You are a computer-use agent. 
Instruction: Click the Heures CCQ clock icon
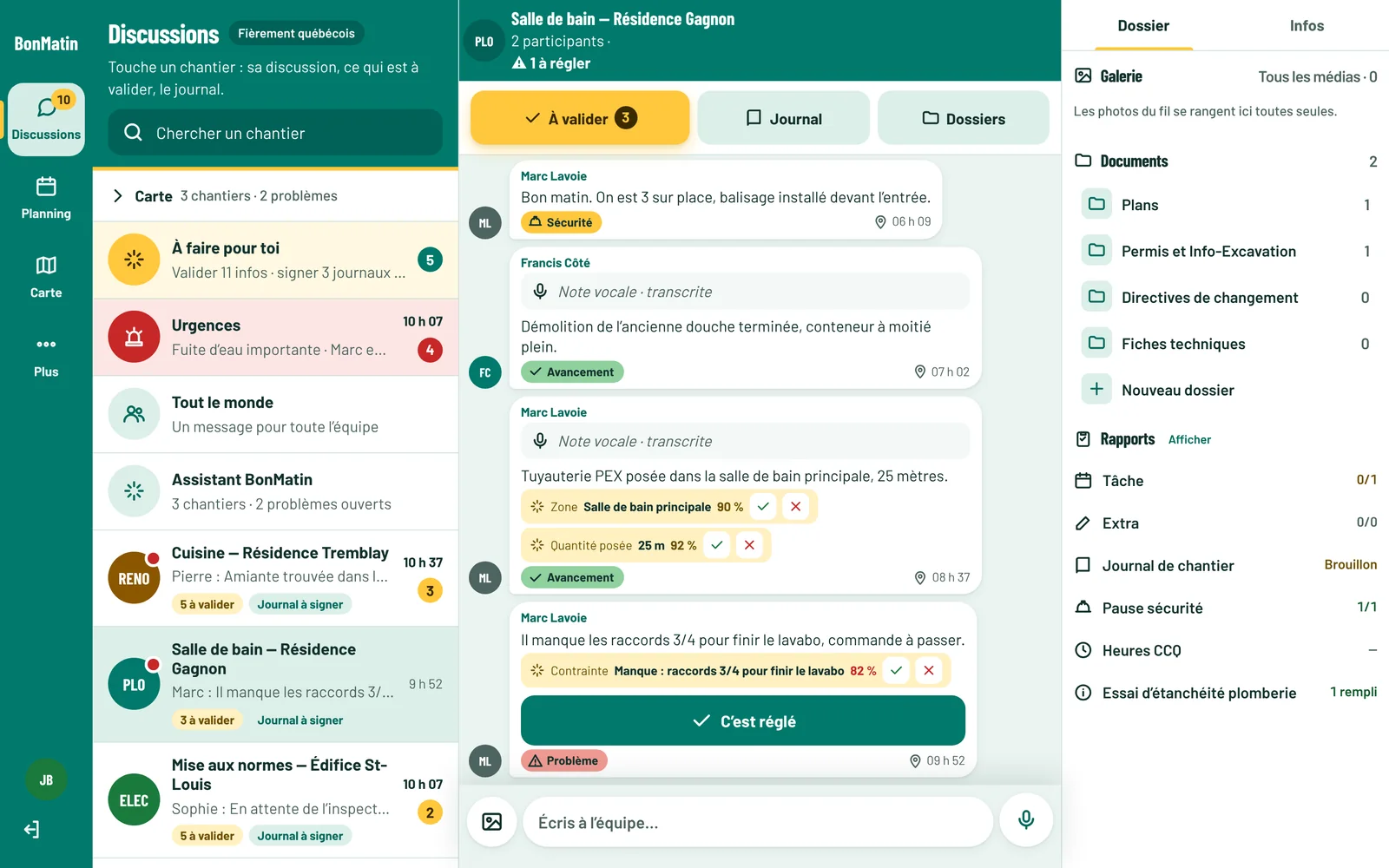pos(1083,650)
